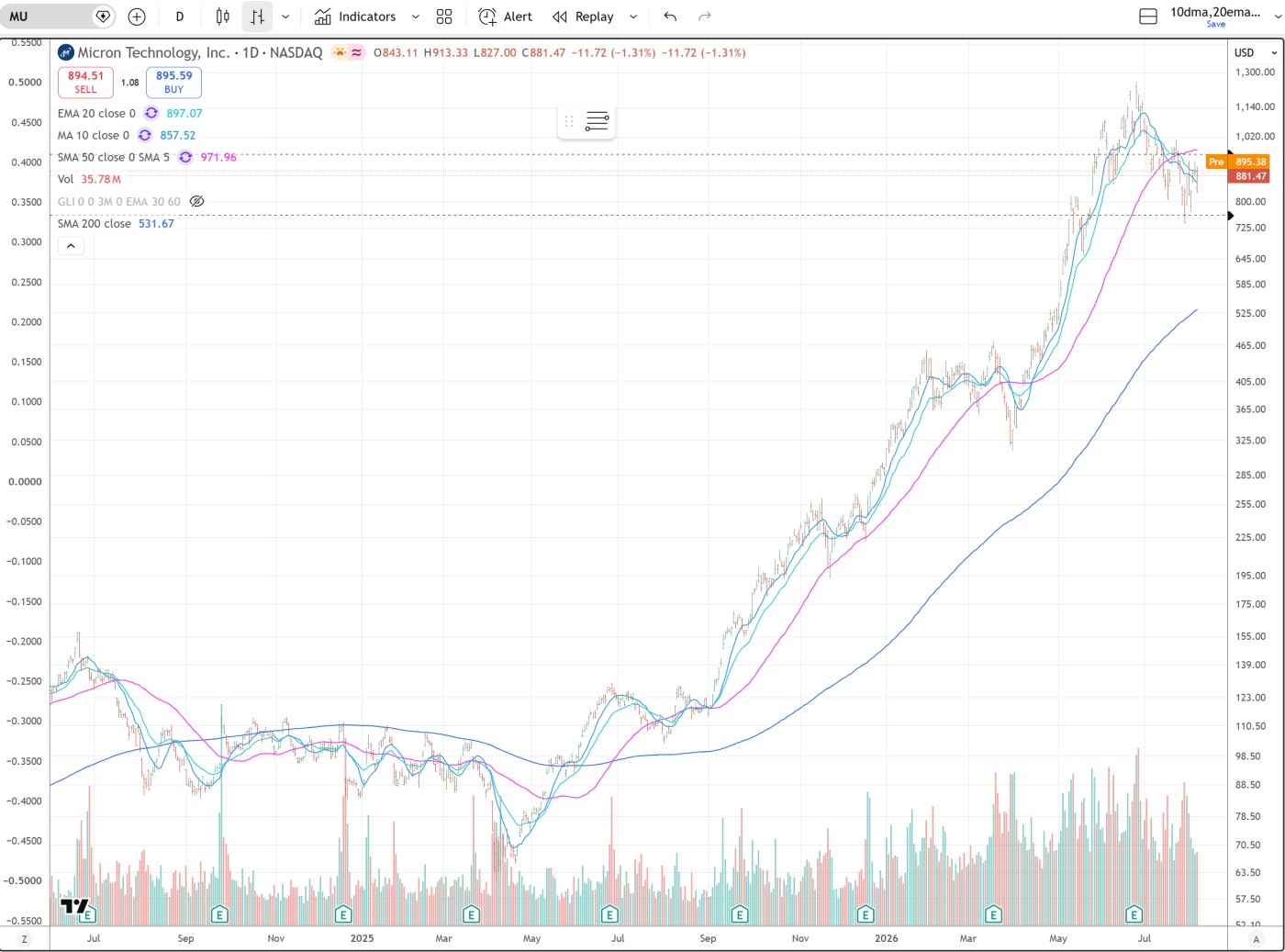Switch to the candlestick chart style
Screen dimensions: 1285x952
222,17
